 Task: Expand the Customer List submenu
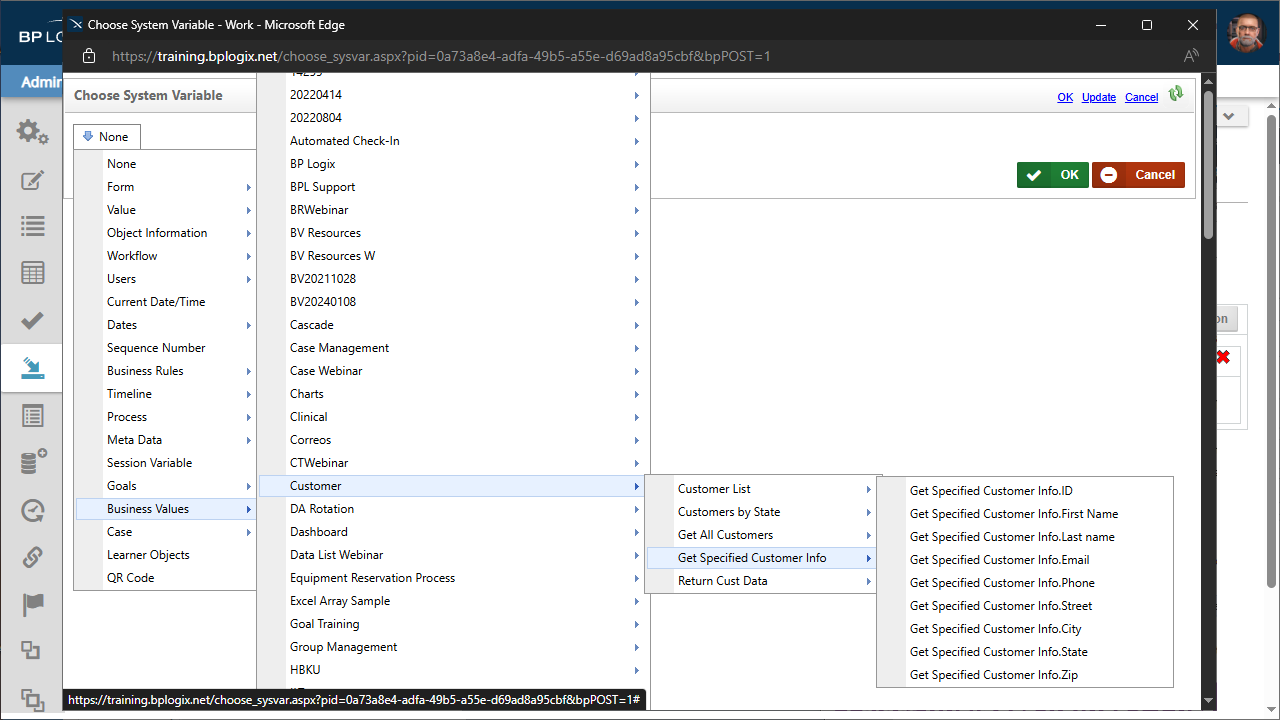pos(764,489)
